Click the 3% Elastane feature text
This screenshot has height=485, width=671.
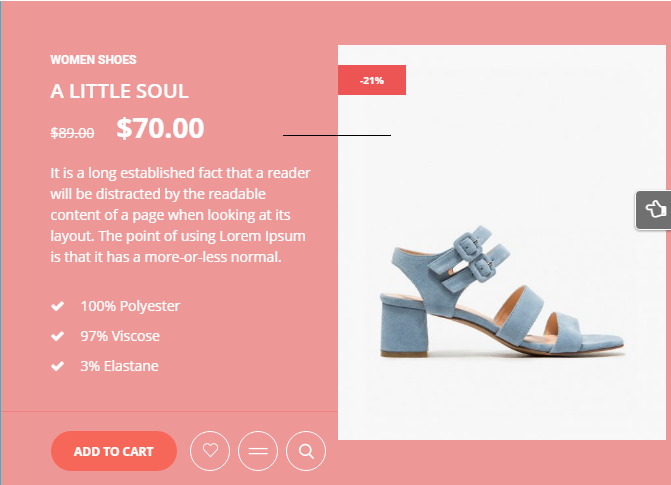119,366
